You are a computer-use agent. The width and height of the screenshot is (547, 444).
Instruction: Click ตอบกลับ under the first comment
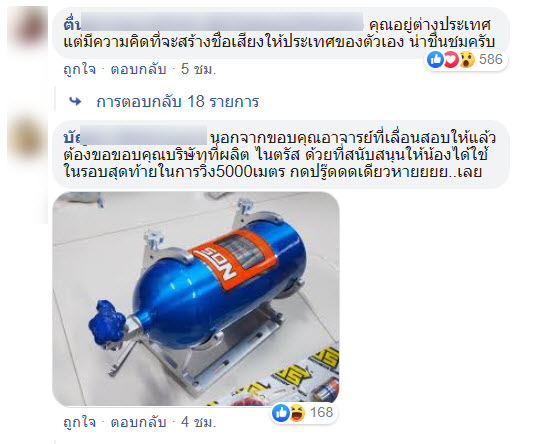point(138,69)
